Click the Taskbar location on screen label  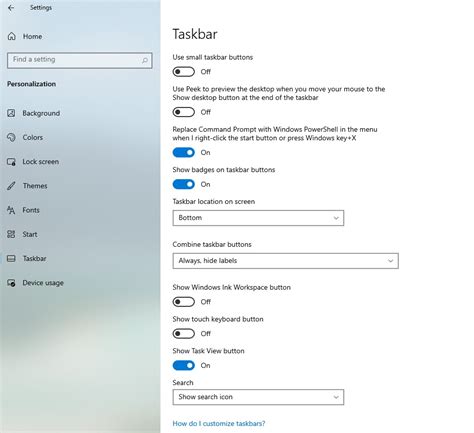click(x=214, y=201)
